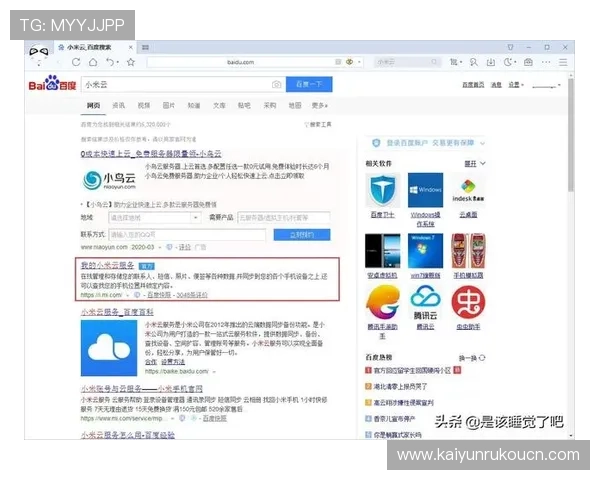The width and height of the screenshot is (600, 480).
Task: Click the camera image-search icon
Action: 276,84
